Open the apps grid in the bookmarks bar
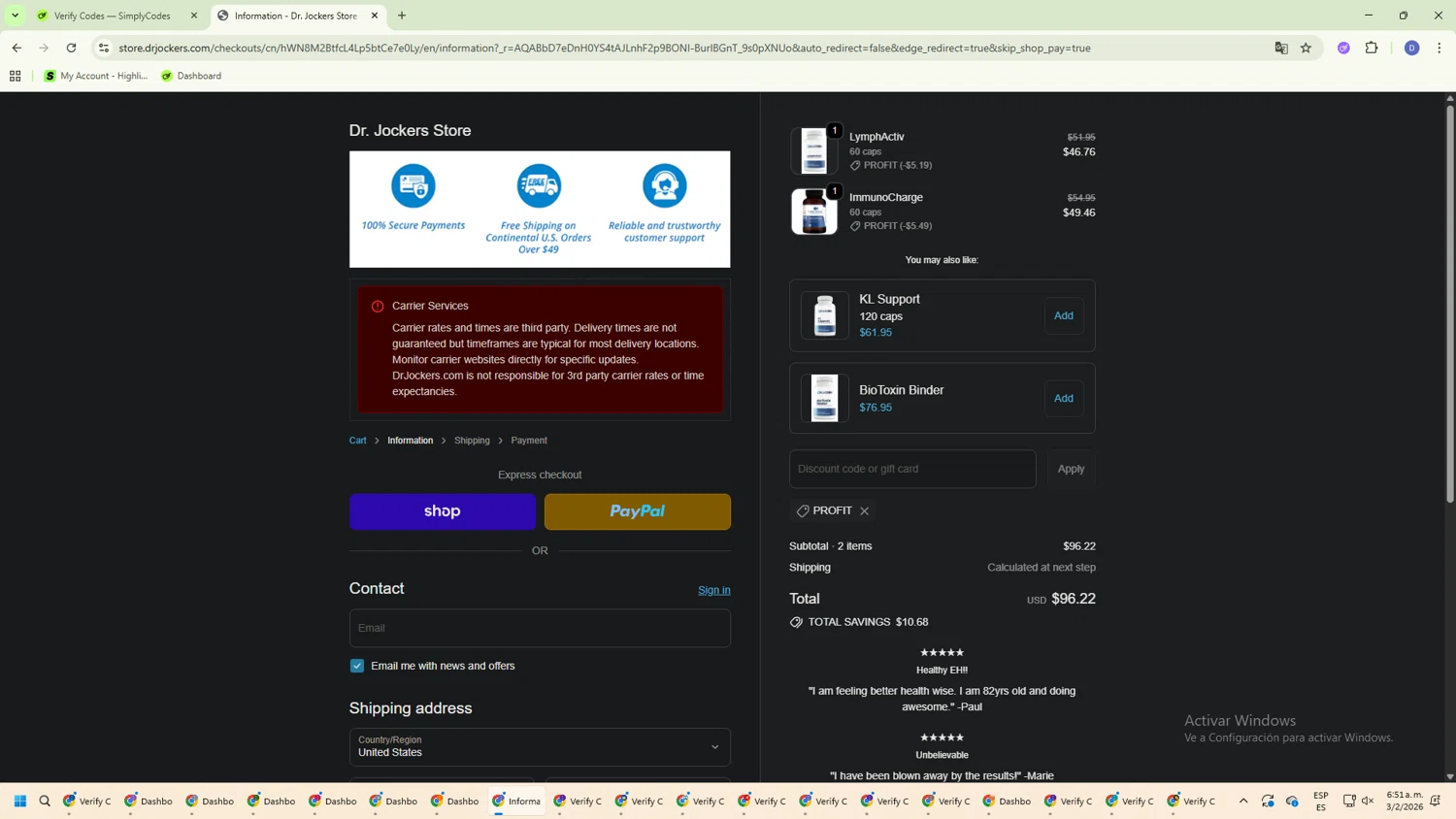Screen dimensions: 1456x819 coord(16,76)
